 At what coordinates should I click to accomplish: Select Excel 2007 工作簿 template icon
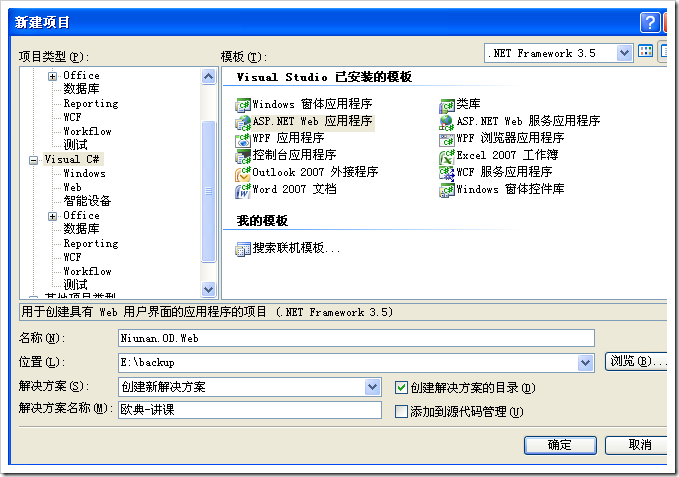(447, 156)
